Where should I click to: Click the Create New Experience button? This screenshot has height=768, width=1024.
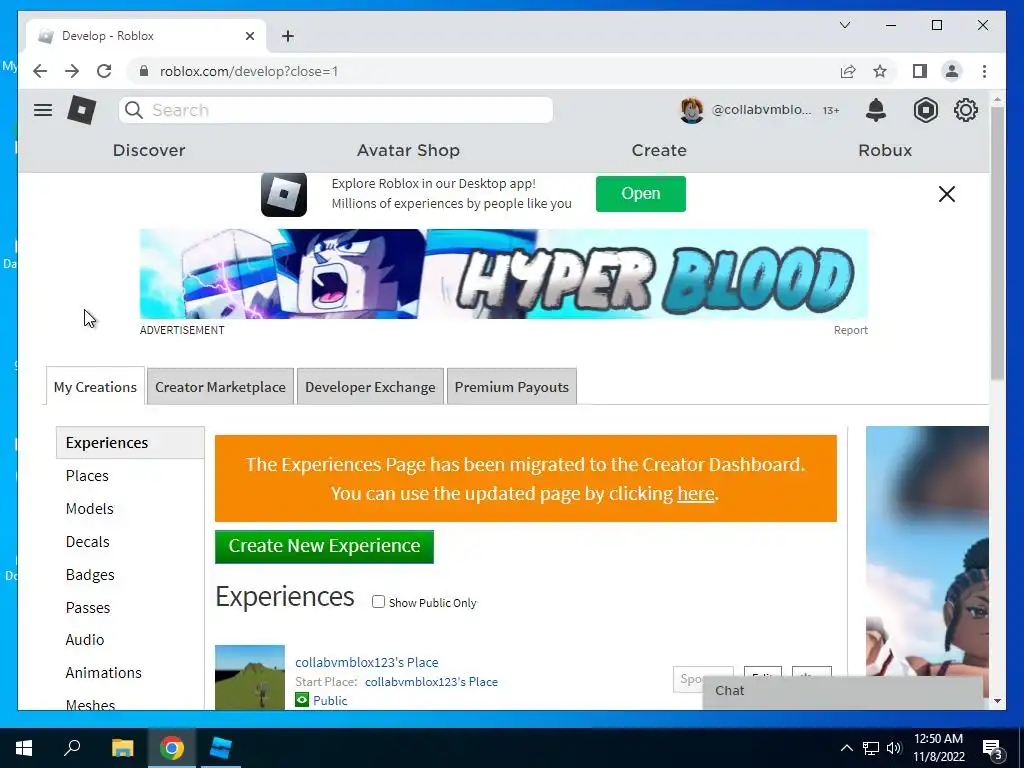click(x=325, y=546)
